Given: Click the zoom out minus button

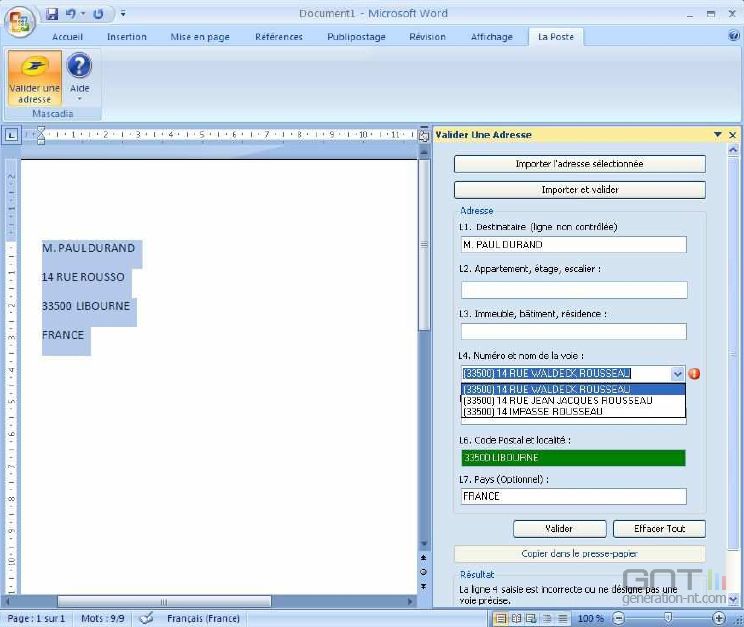Looking at the screenshot, I should tap(618, 618).
